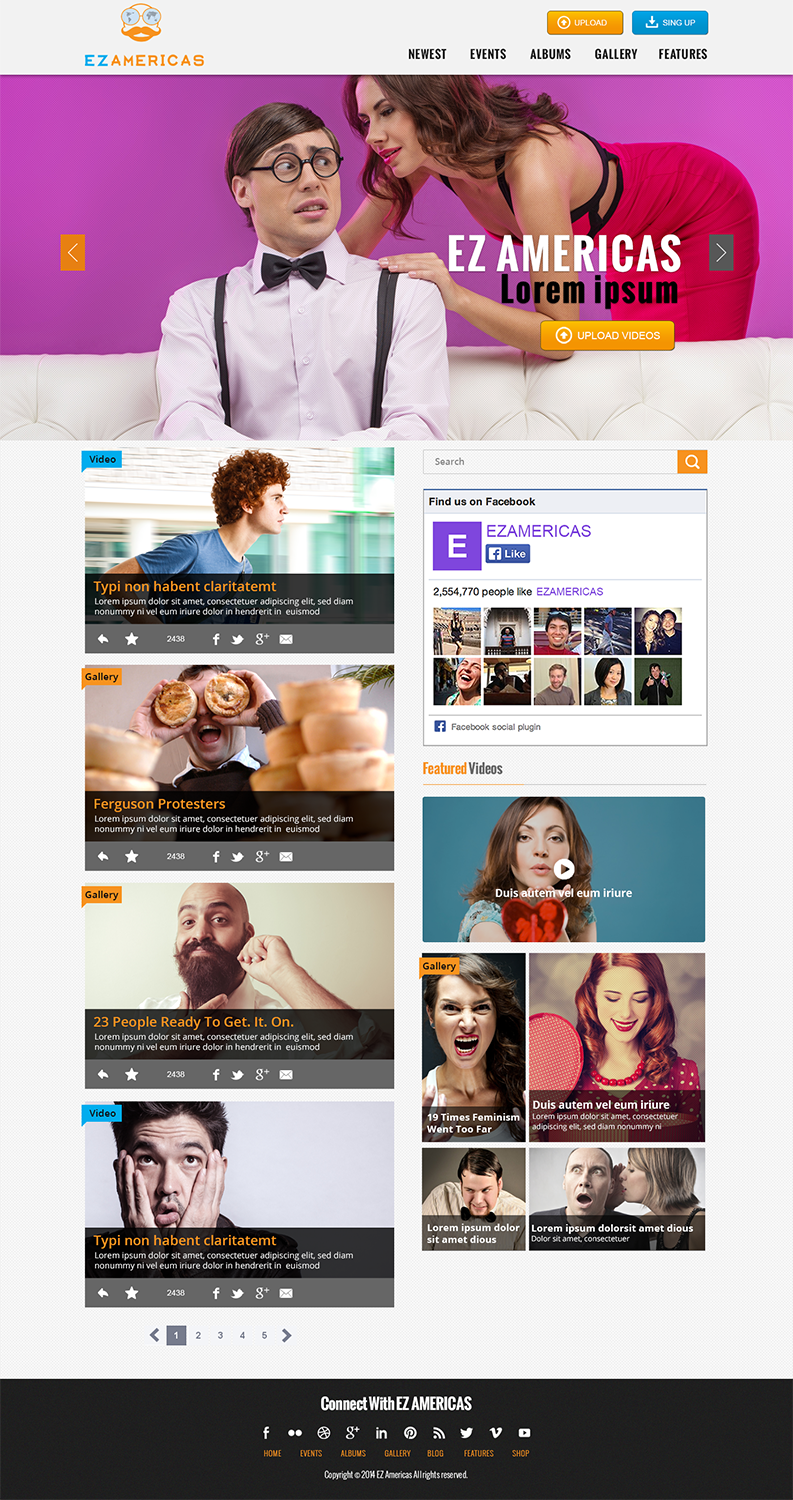
Task: Share Ferguson Protesters on Google Plus
Action: click(x=262, y=856)
